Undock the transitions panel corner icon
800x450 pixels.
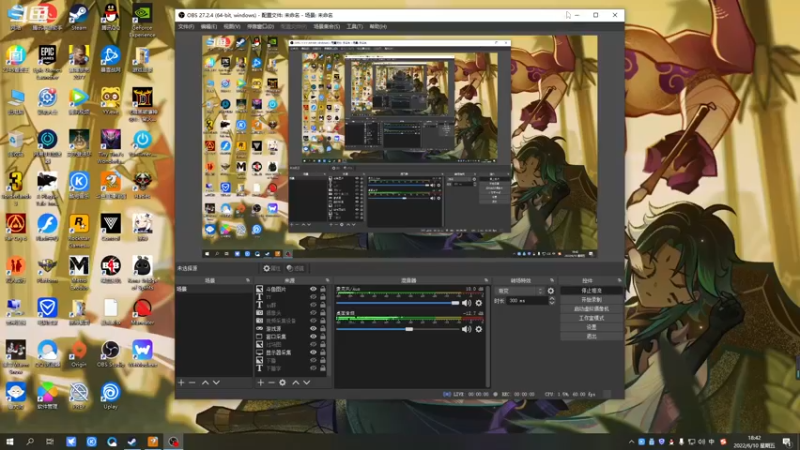[x=552, y=281]
